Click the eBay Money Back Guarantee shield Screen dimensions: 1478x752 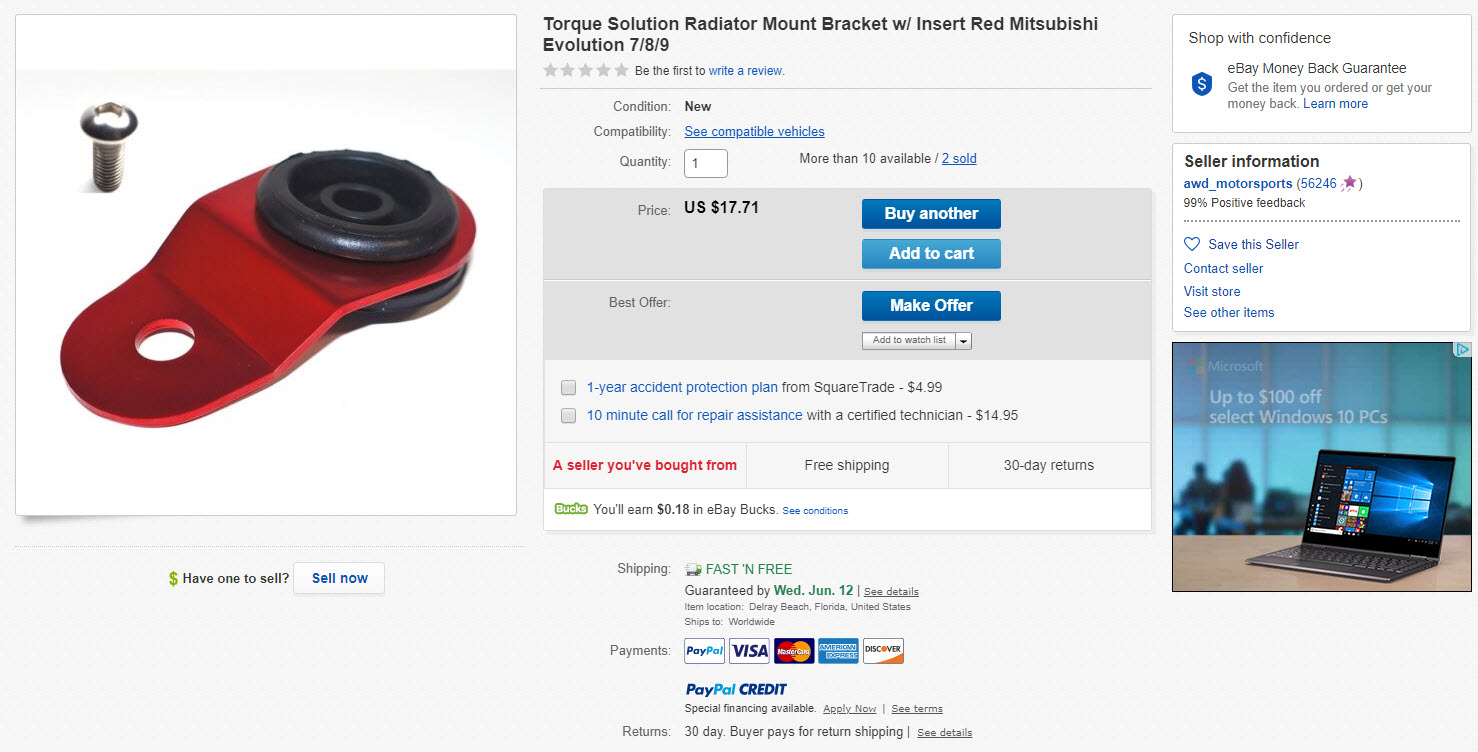point(1202,84)
